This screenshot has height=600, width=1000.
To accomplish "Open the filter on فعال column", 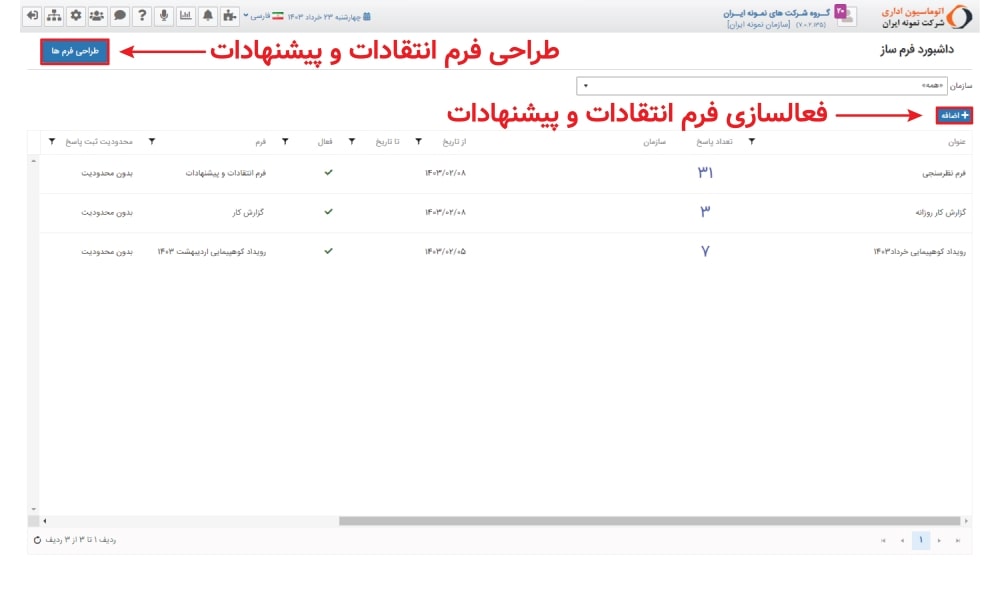I will point(350,142).
